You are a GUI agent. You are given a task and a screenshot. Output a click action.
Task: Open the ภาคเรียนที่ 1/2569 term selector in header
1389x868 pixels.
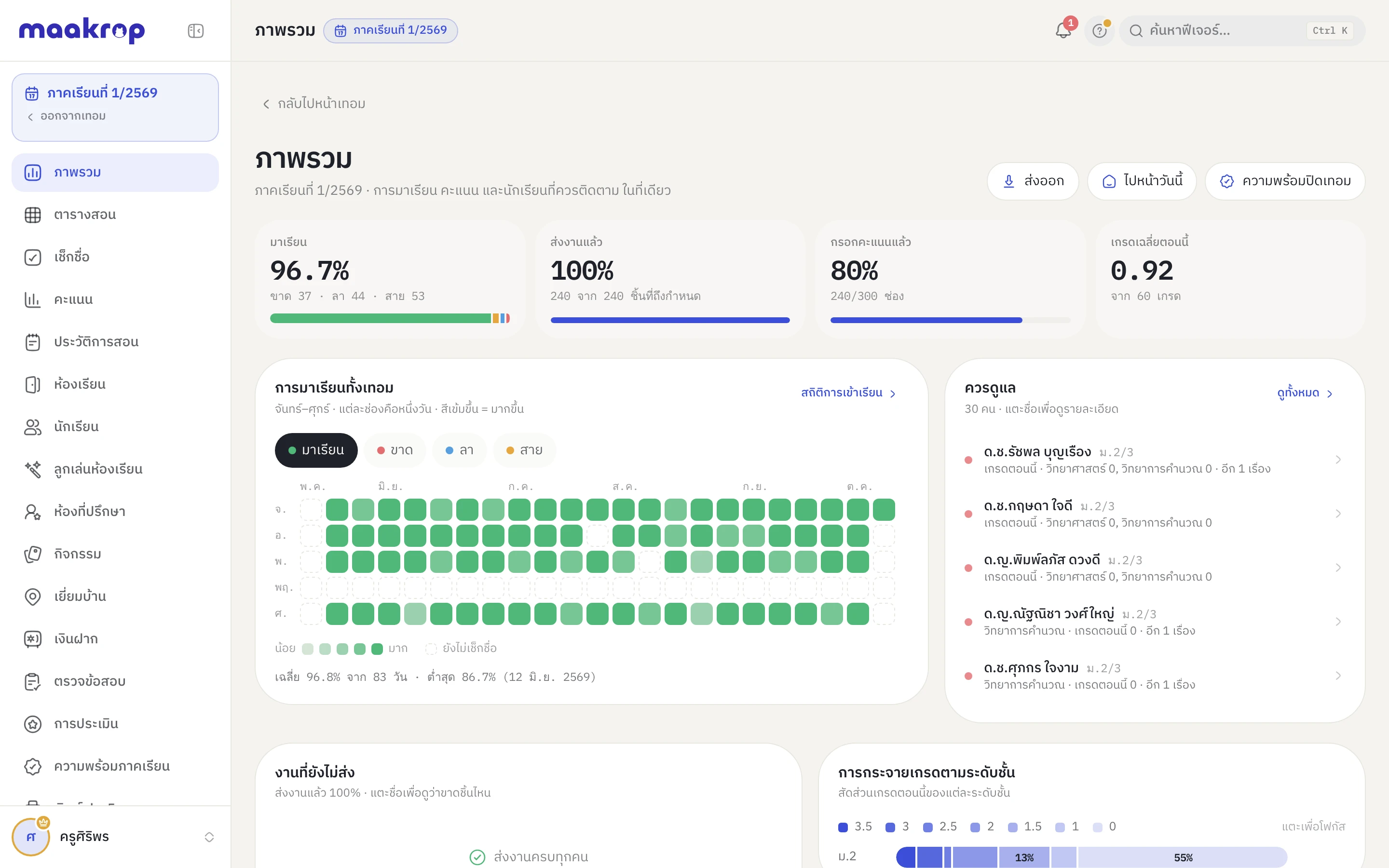point(390,30)
